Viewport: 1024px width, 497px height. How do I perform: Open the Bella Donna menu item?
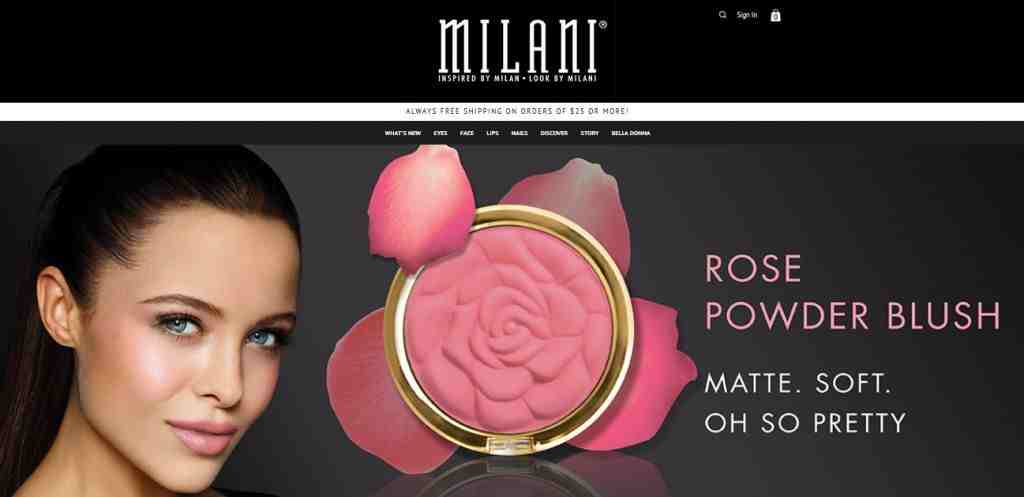point(631,133)
